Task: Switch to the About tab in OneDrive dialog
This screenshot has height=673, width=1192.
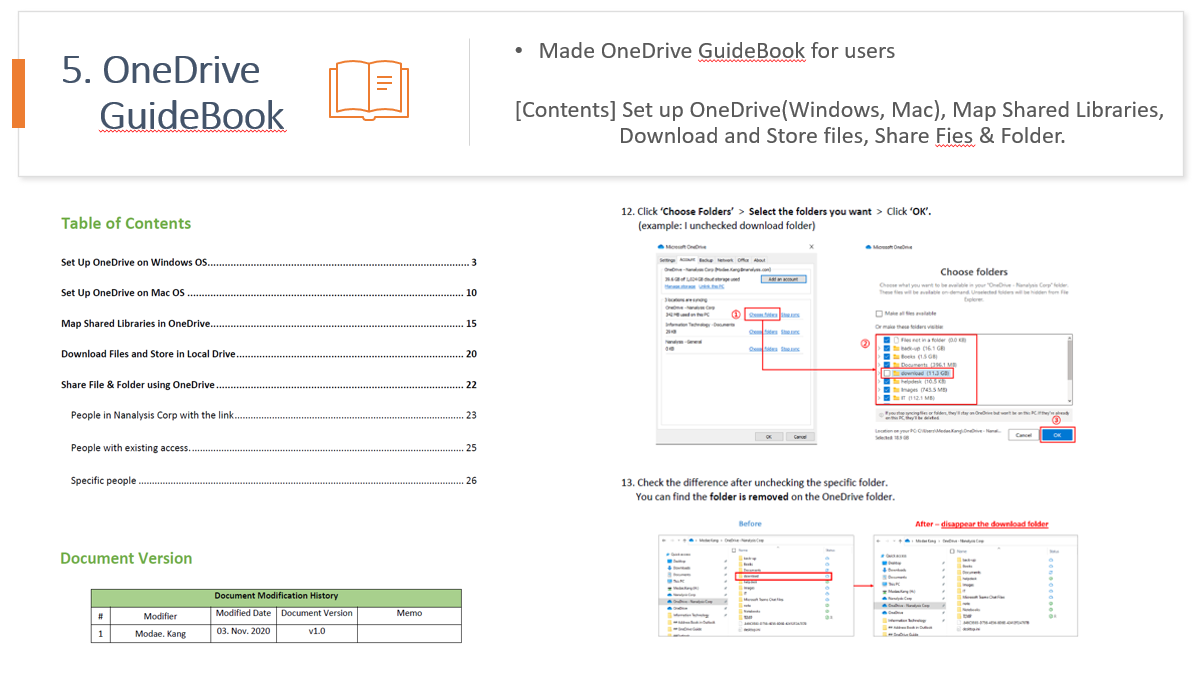Action: click(759, 260)
